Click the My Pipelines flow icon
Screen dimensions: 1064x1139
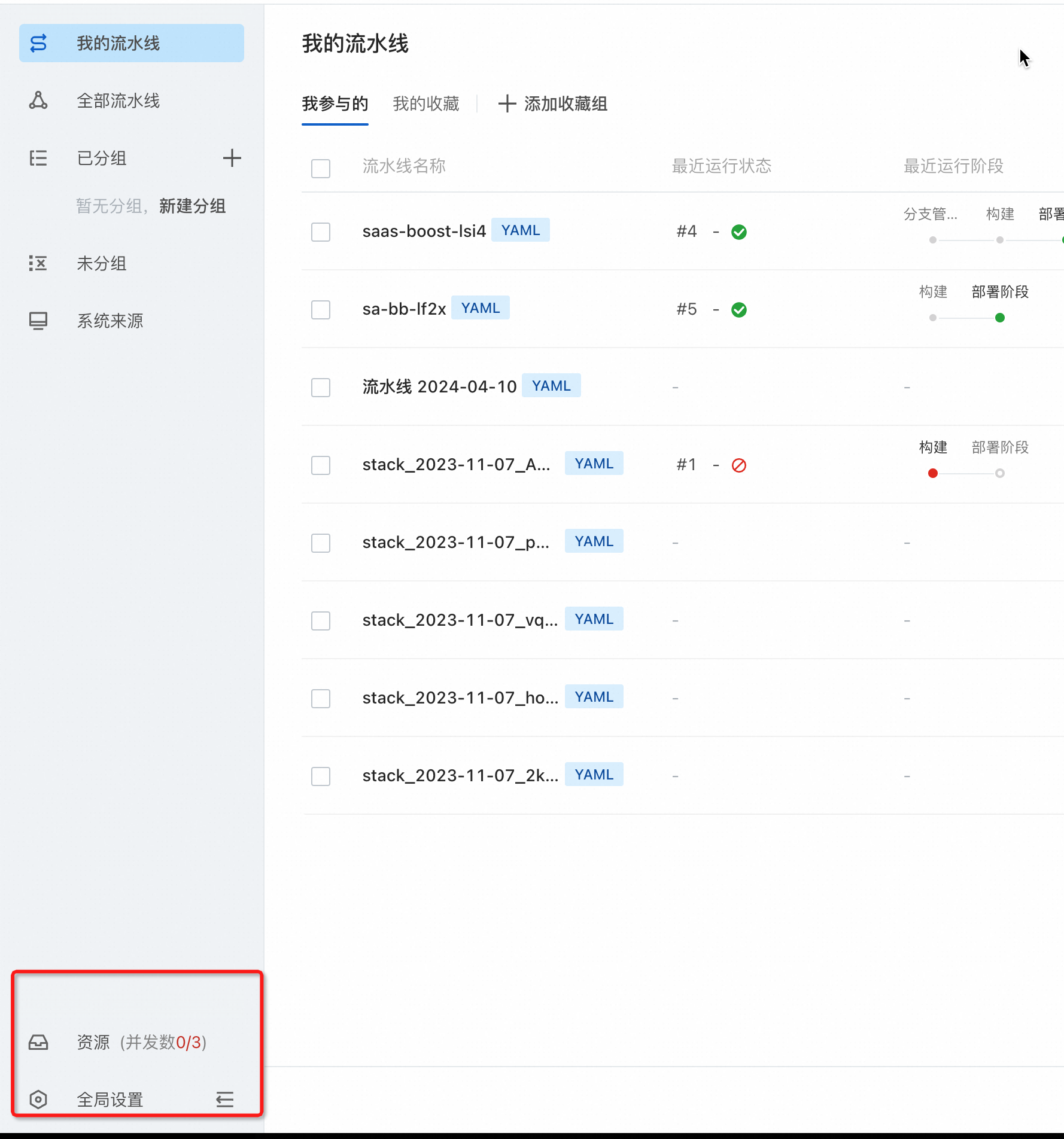tap(38, 43)
